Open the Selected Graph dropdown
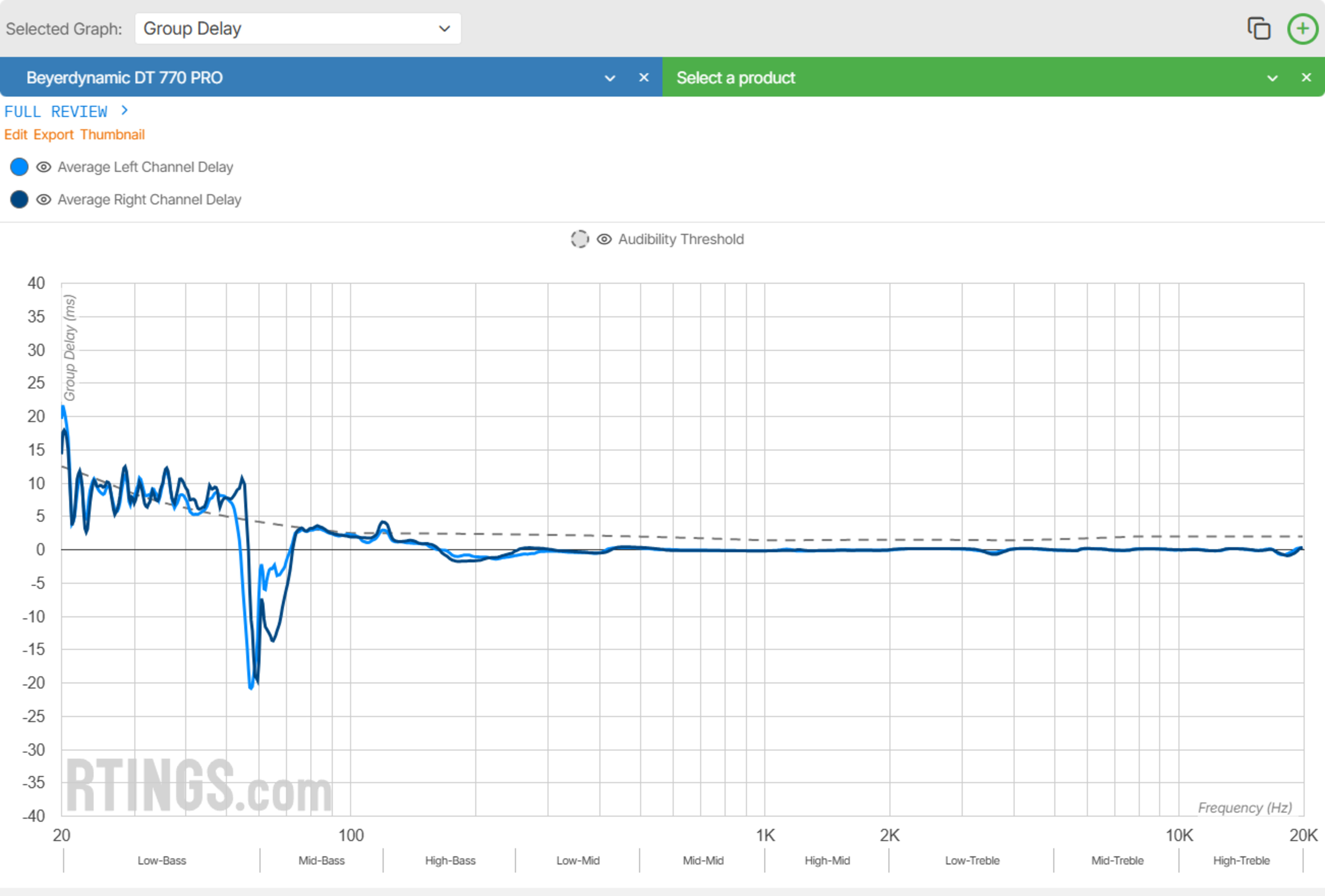This screenshot has height=896, width=1325. [x=298, y=29]
